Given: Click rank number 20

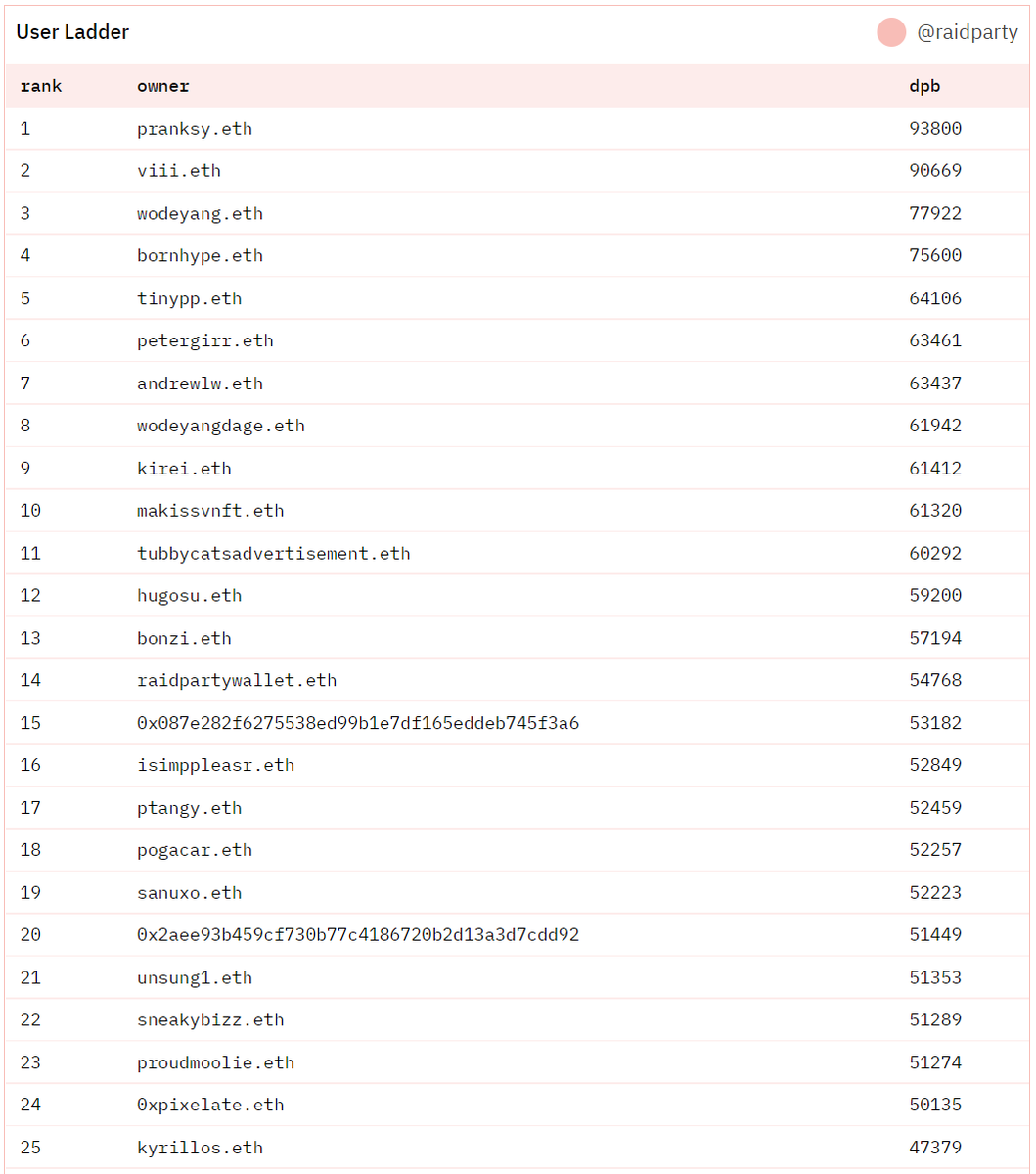Looking at the screenshot, I should 30,935.
